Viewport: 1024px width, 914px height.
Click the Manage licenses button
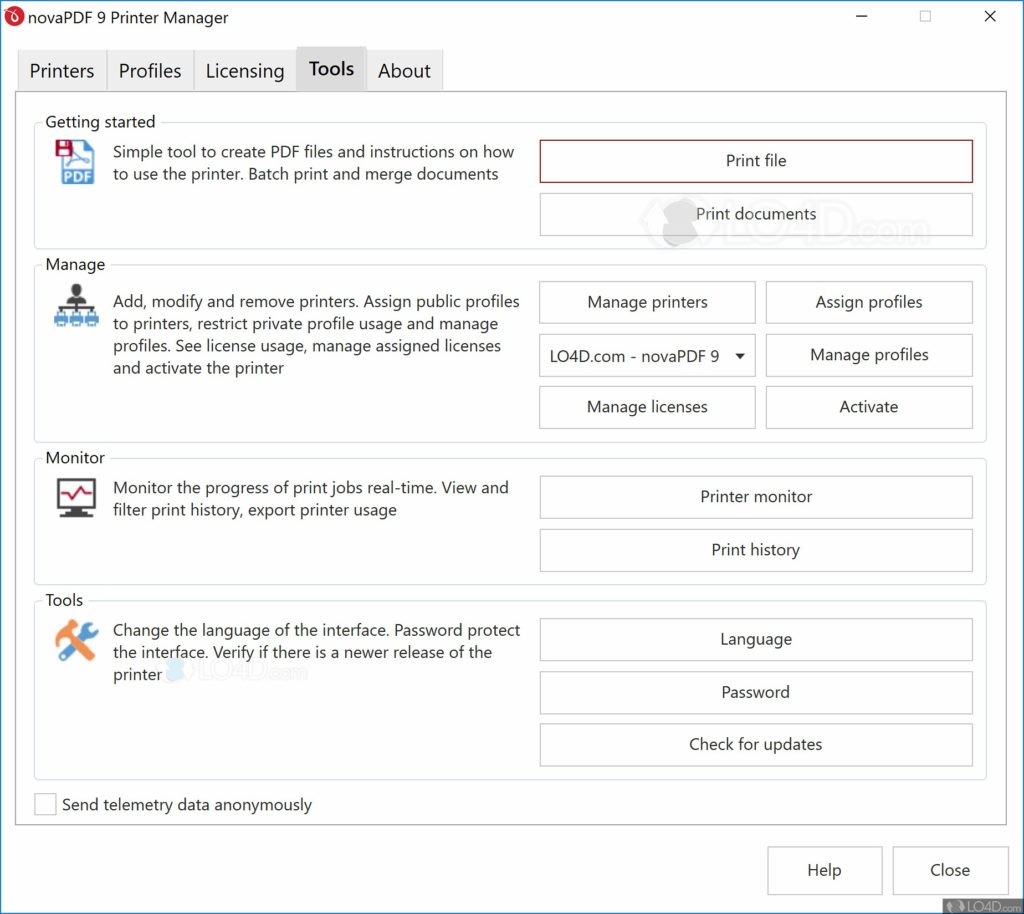(x=647, y=407)
